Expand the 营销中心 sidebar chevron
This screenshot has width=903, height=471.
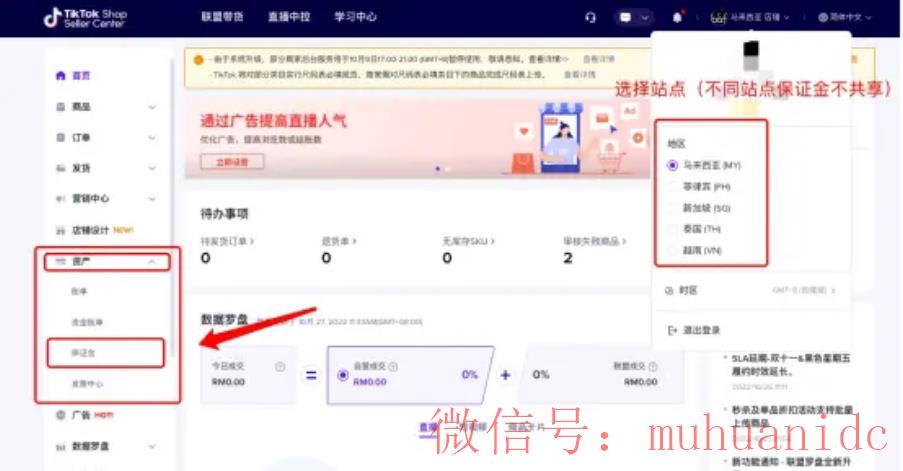point(152,199)
